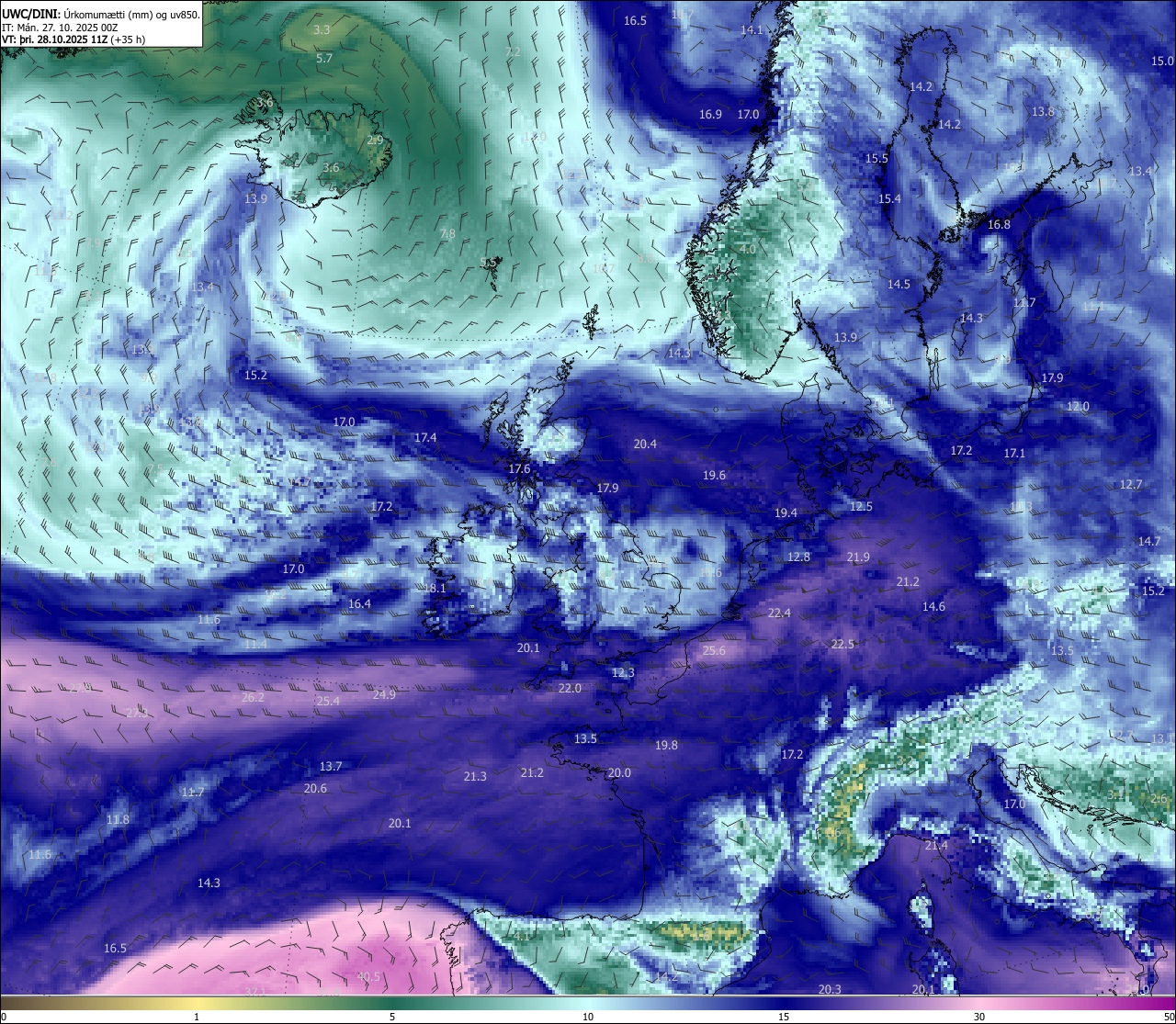This screenshot has height=1024, width=1176.
Task: Click the 4.0 value over southern Norway
Action: pyautogui.click(x=747, y=250)
